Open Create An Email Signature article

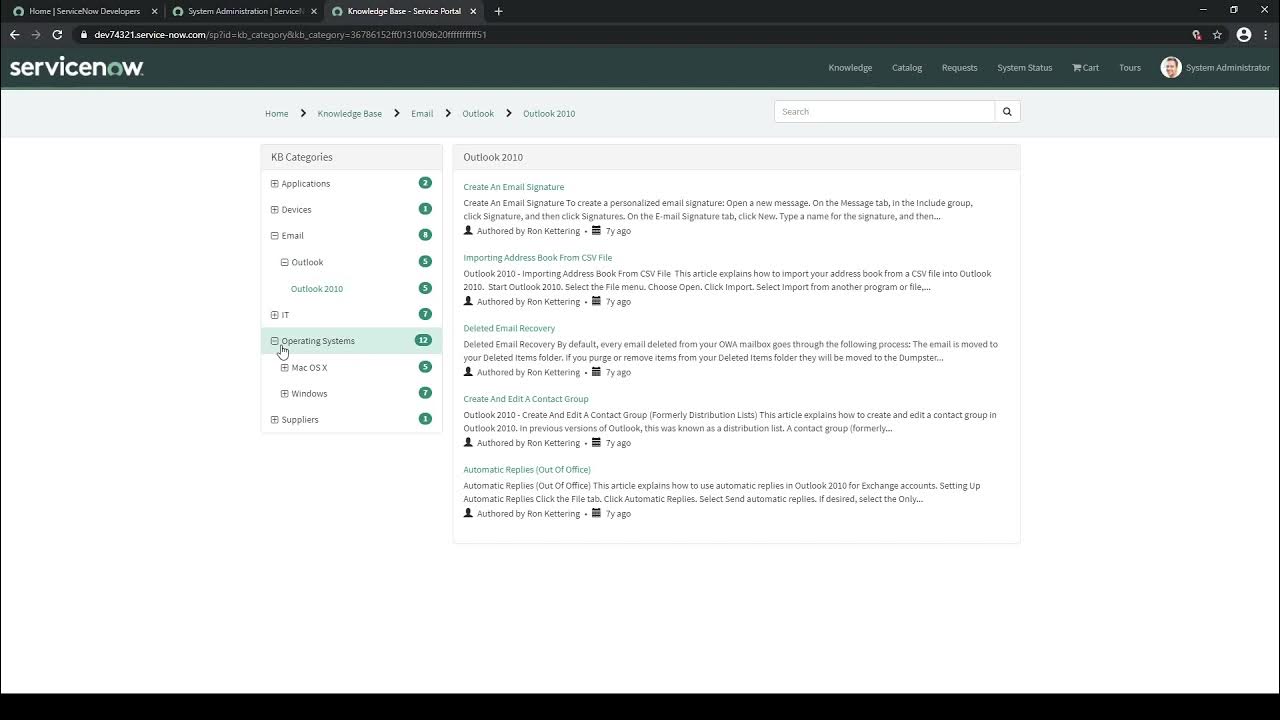(514, 187)
